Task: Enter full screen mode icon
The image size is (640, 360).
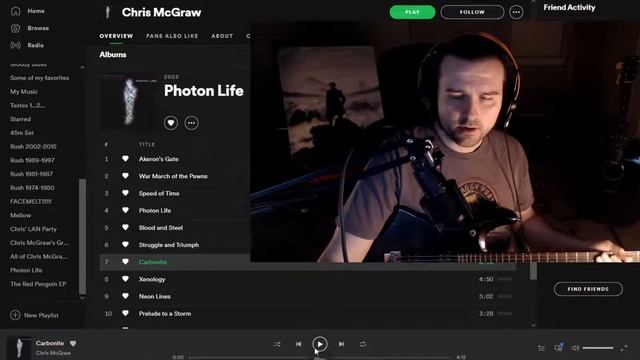Action: pos(624,348)
